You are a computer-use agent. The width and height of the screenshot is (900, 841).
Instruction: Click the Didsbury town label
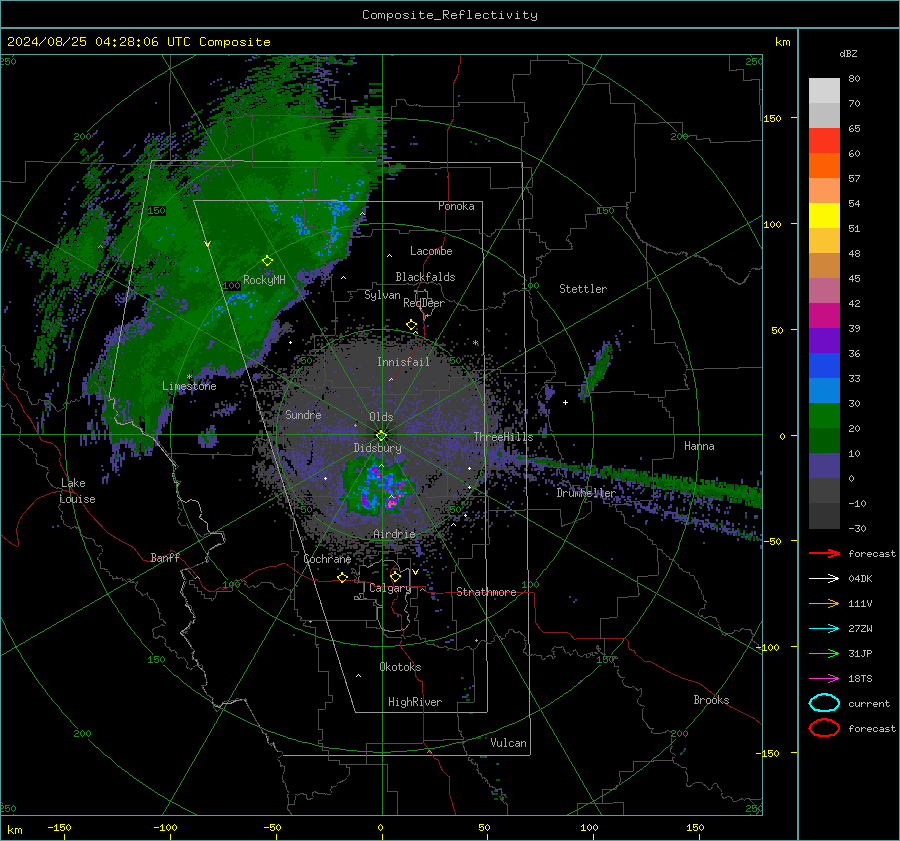pos(377,448)
